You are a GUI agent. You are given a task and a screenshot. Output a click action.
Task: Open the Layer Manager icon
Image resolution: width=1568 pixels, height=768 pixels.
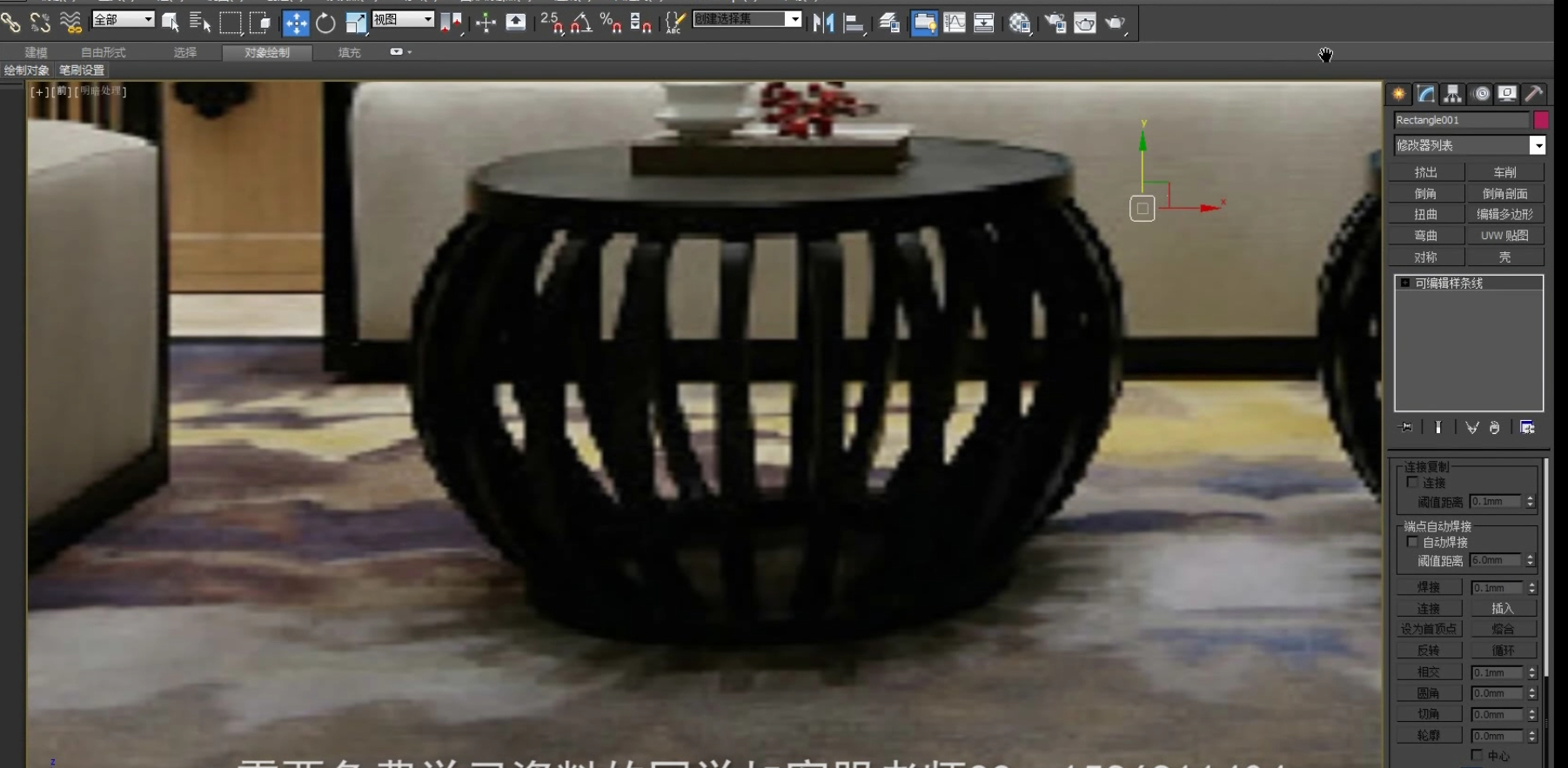(x=889, y=23)
